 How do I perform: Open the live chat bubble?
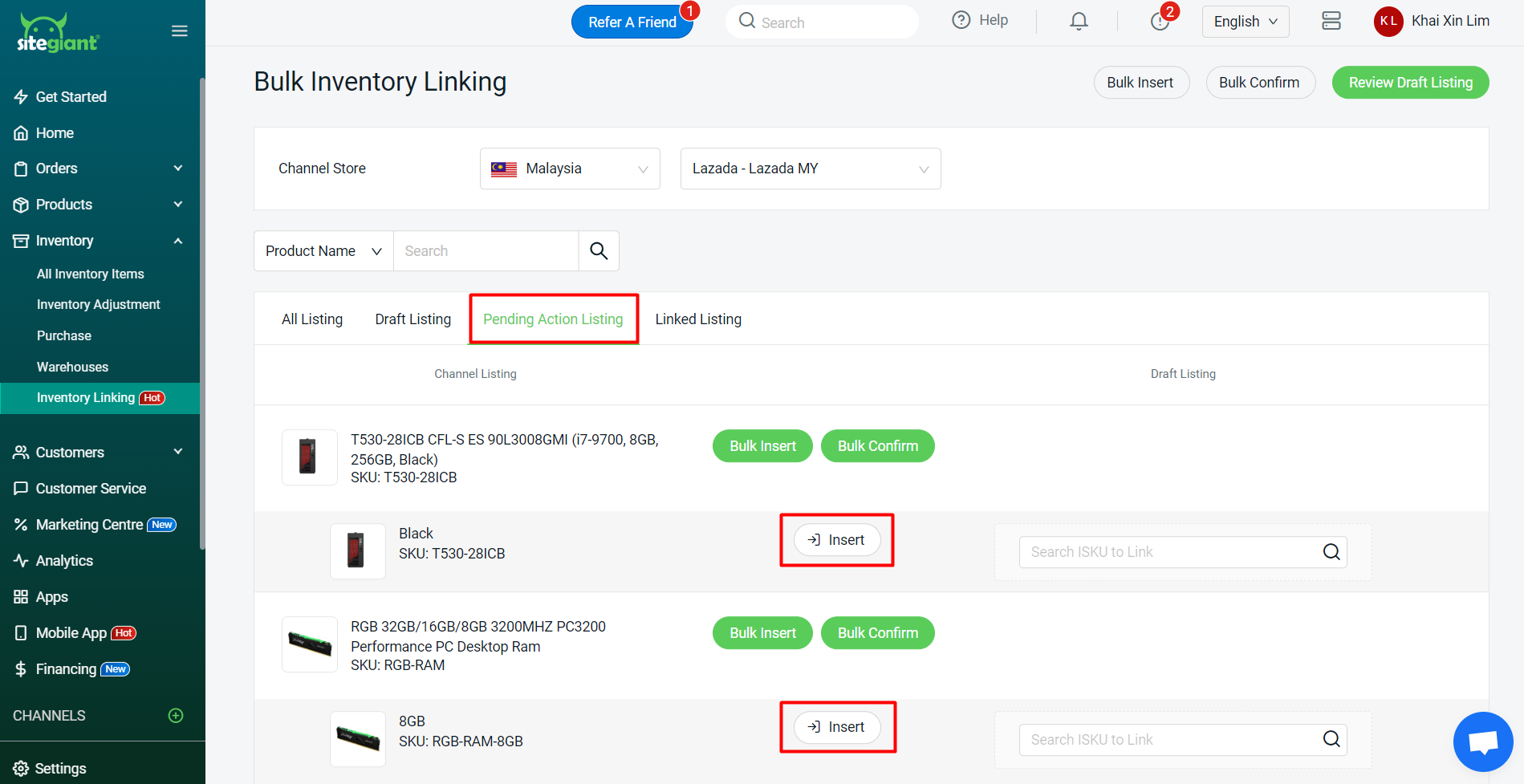coord(1482,741)
